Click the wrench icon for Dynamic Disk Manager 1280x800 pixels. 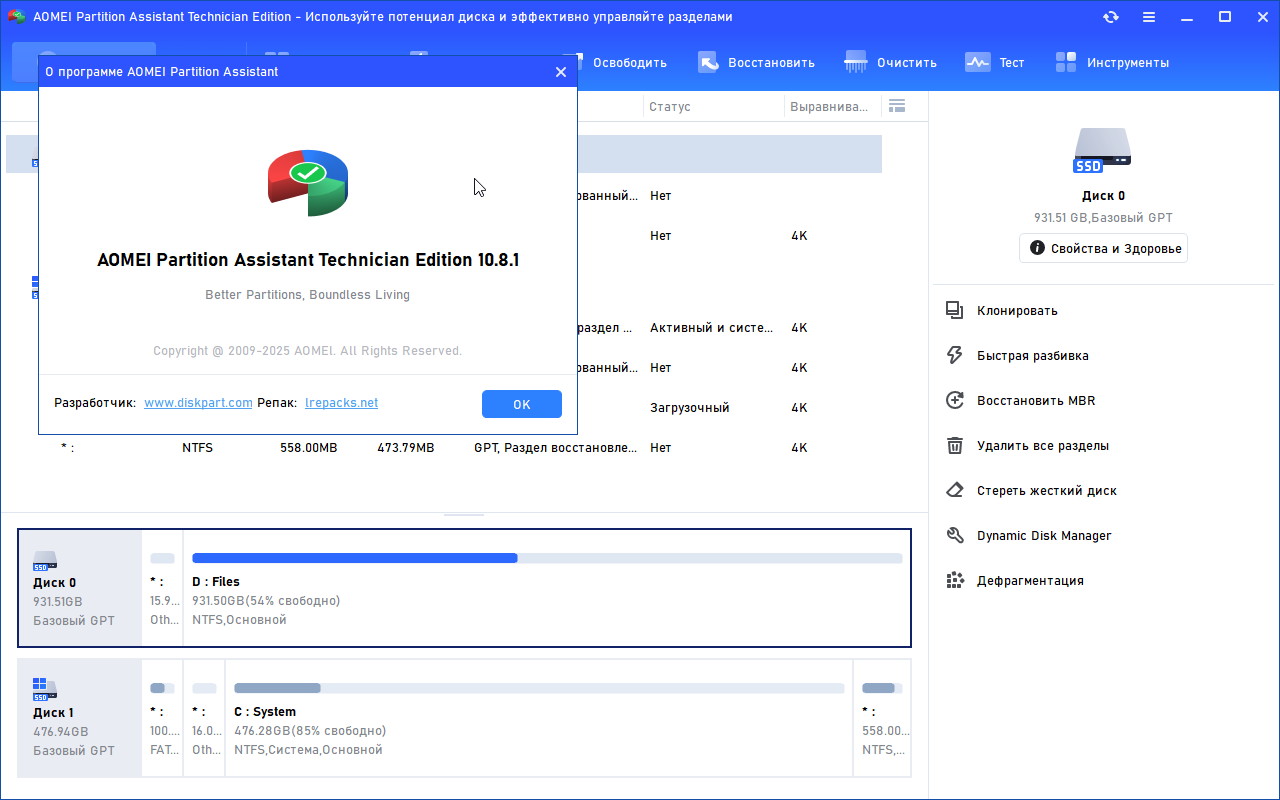click(955, 535)
